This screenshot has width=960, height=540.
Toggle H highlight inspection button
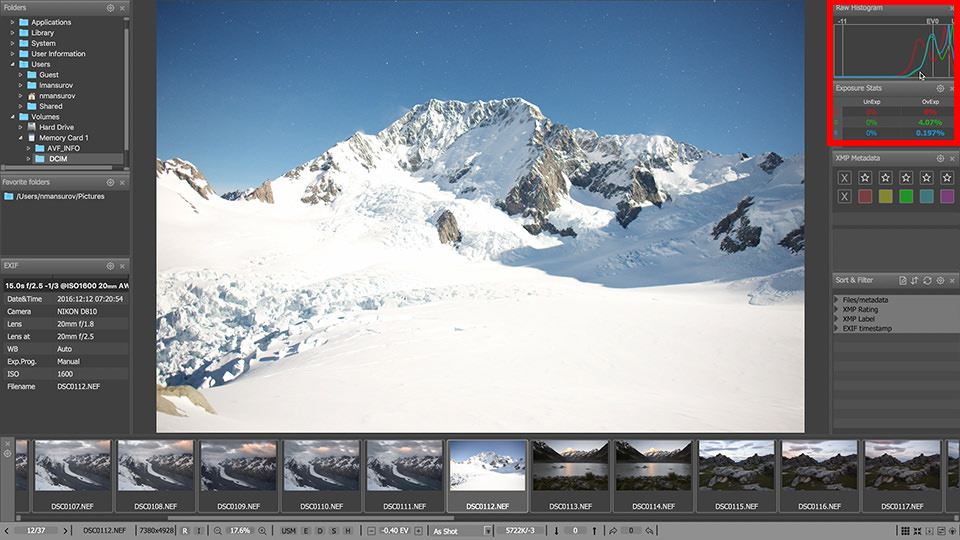(x=348, y=531)
